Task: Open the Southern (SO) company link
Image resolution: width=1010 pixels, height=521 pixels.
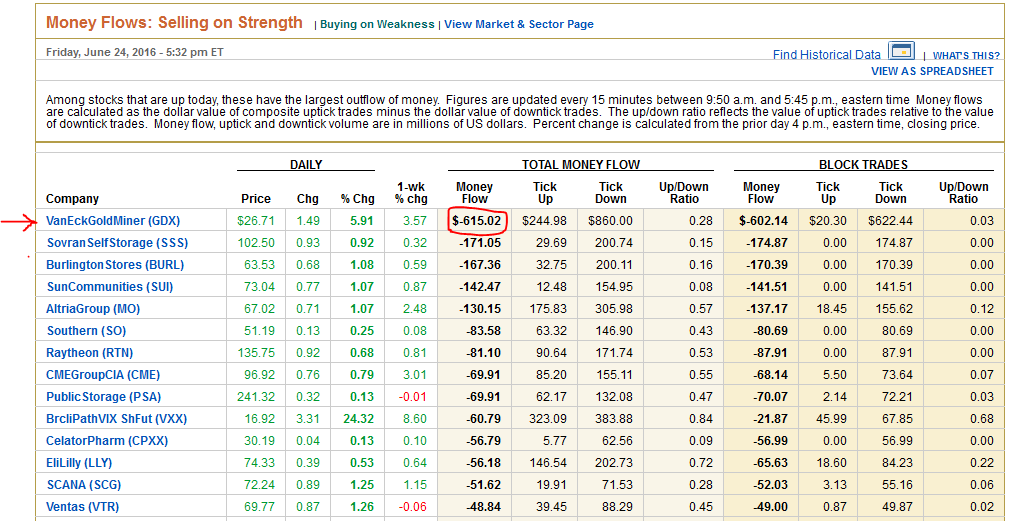Action: click(x=86, y=331)
